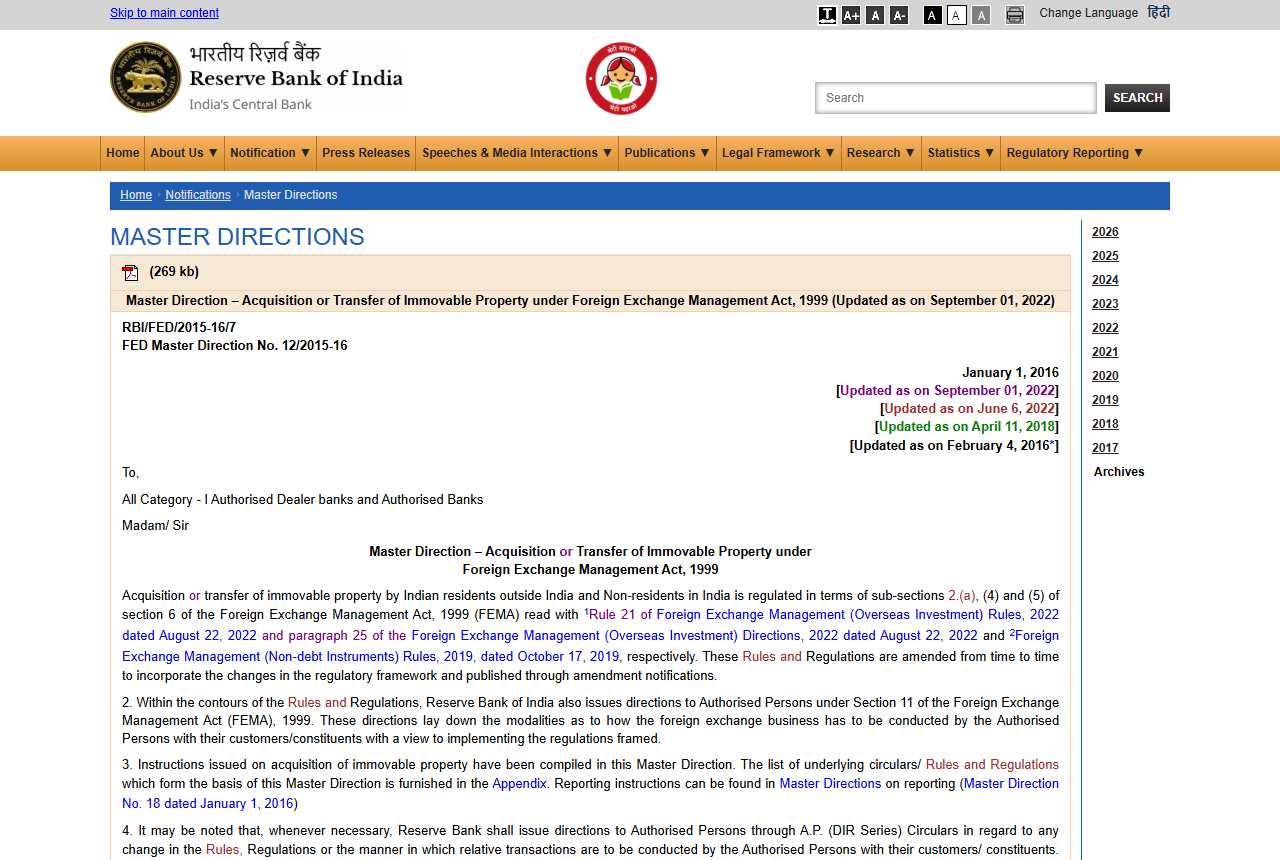Screen dimensions: 1280x860
Task: Open the 2018 archive year link
Action: coord(1105,424)
